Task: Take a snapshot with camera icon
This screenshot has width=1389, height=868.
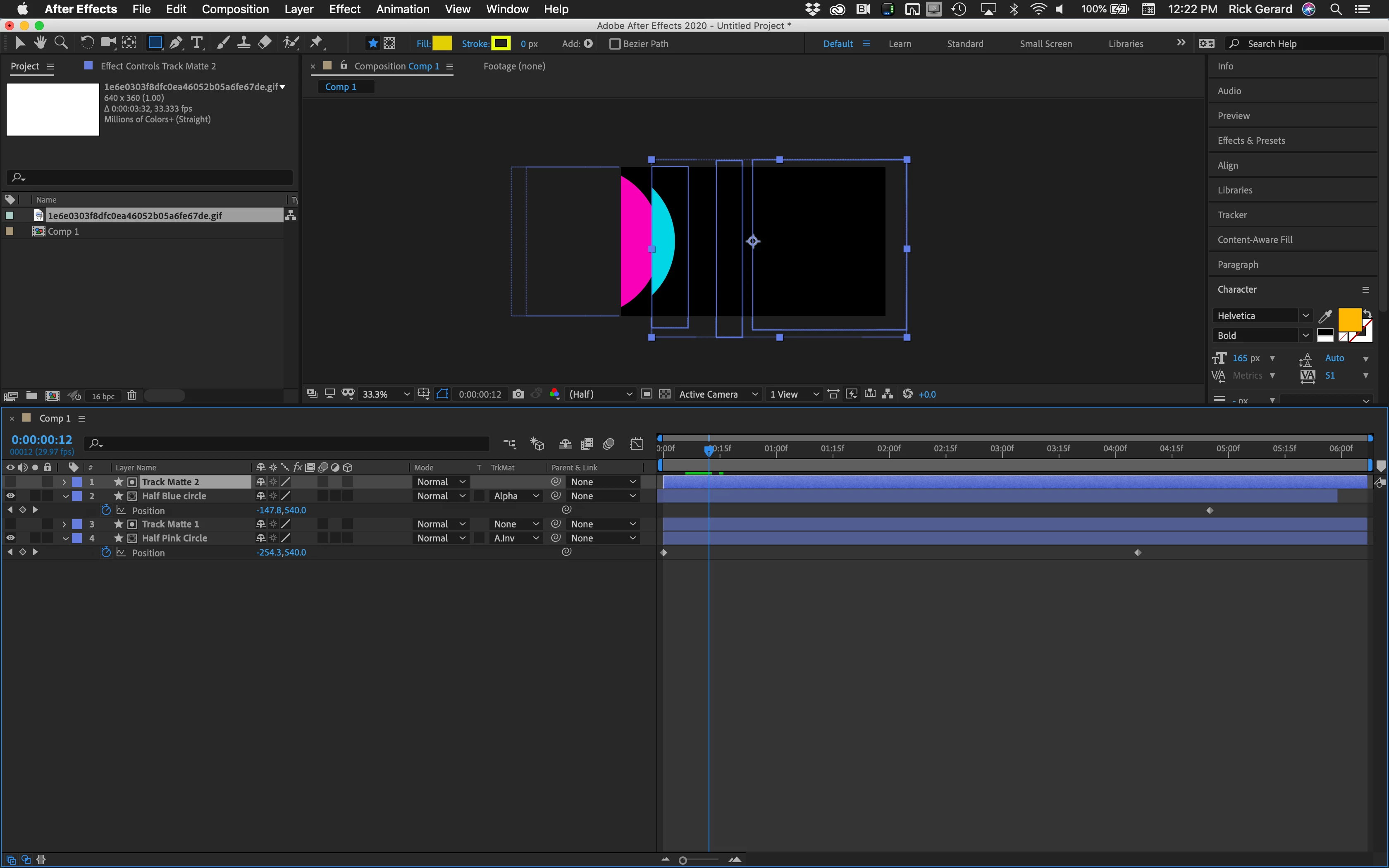Action: [518, 394]
